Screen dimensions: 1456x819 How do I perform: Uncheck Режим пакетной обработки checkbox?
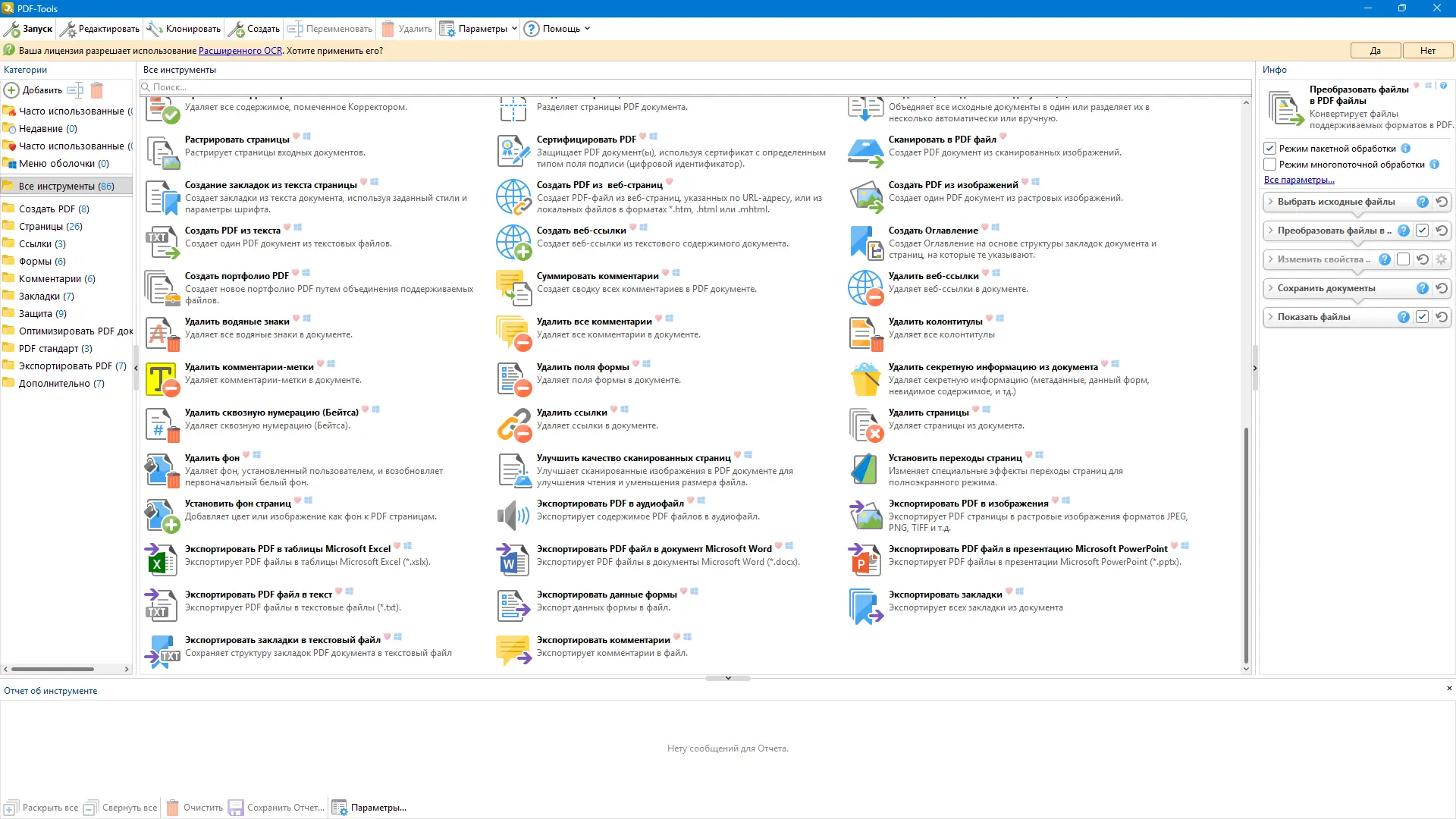[x=1270, y=149]
